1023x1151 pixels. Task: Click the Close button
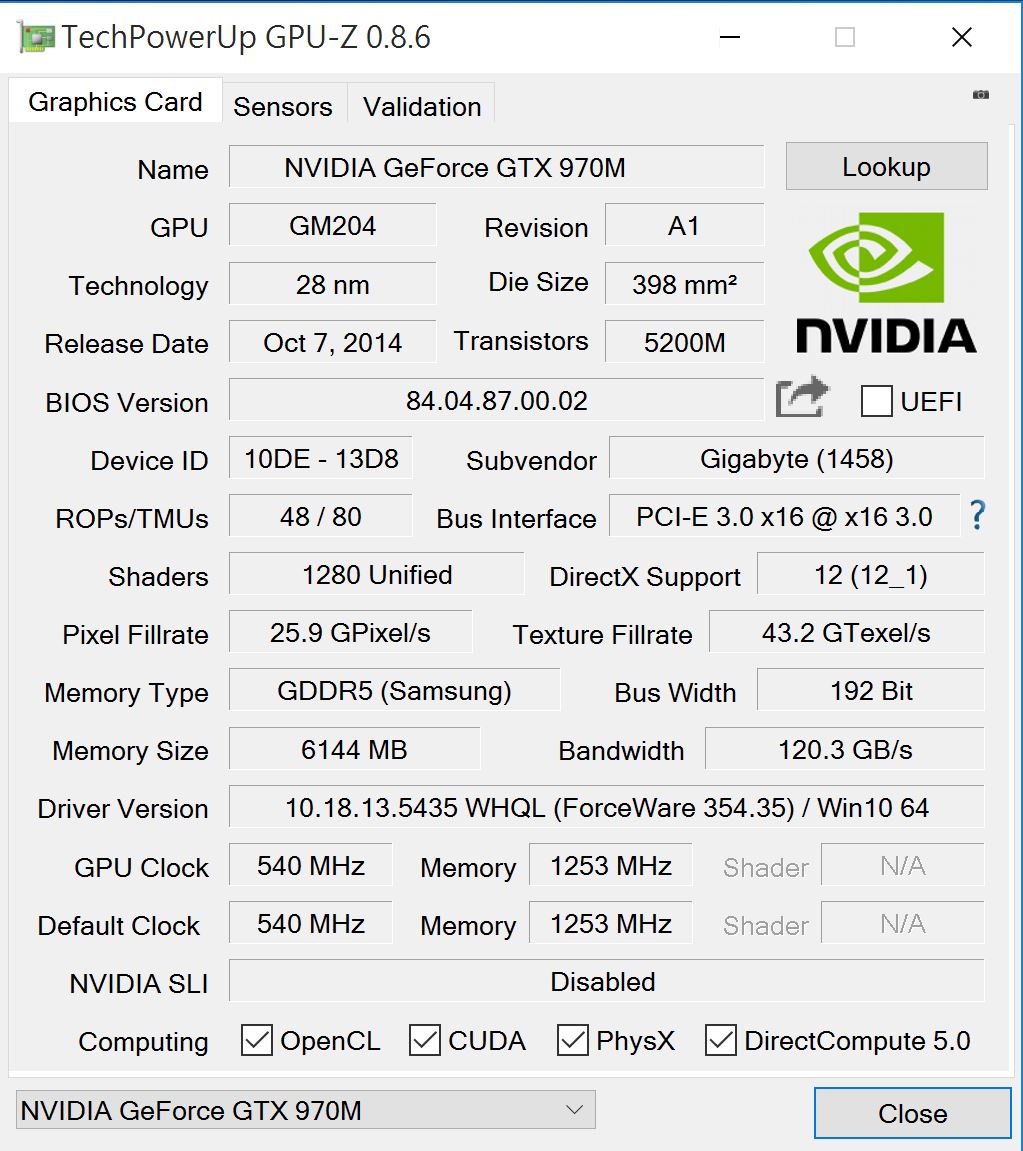(912, 1114)
